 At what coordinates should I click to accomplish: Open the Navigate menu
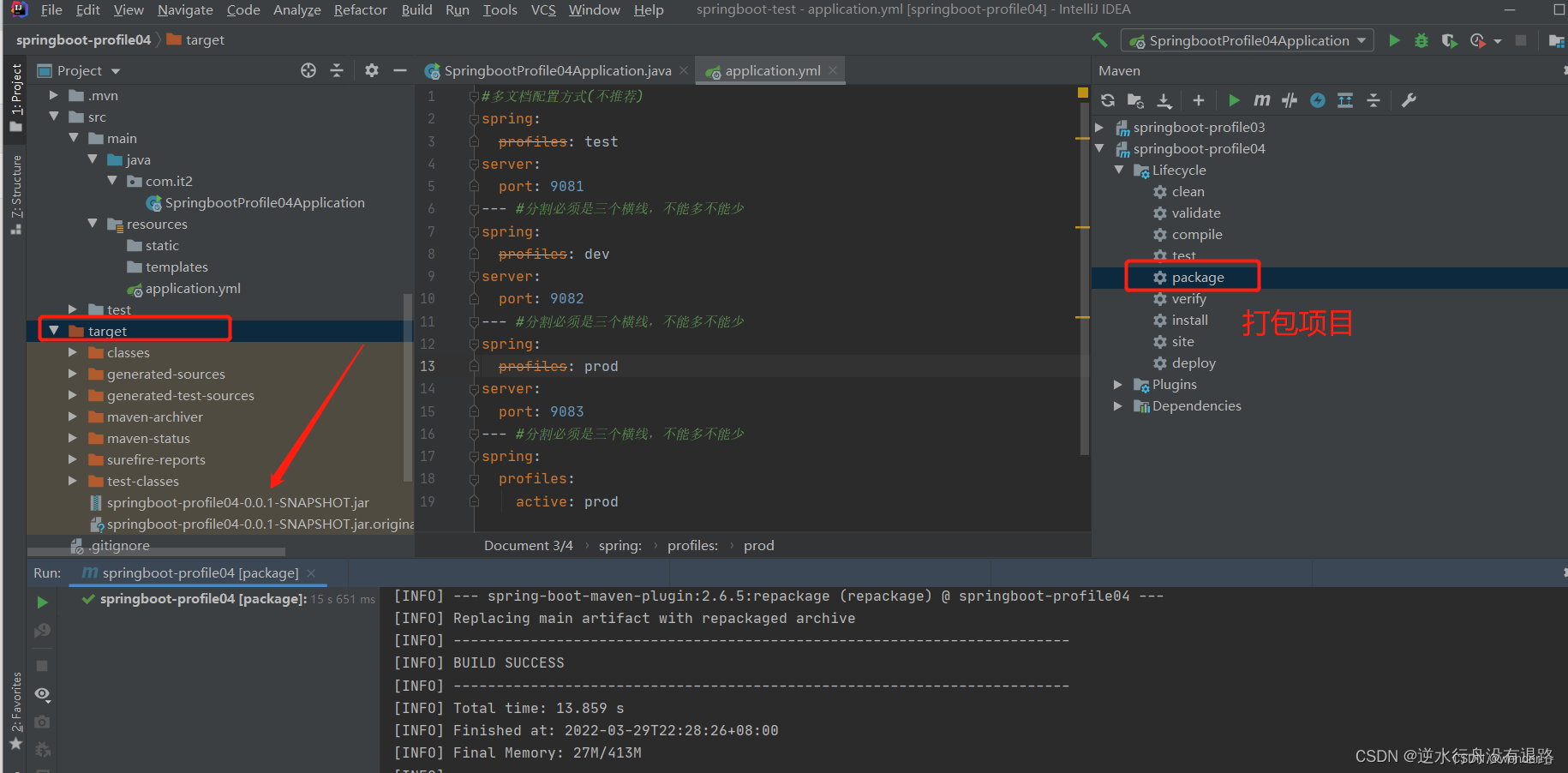coord(185,9)
